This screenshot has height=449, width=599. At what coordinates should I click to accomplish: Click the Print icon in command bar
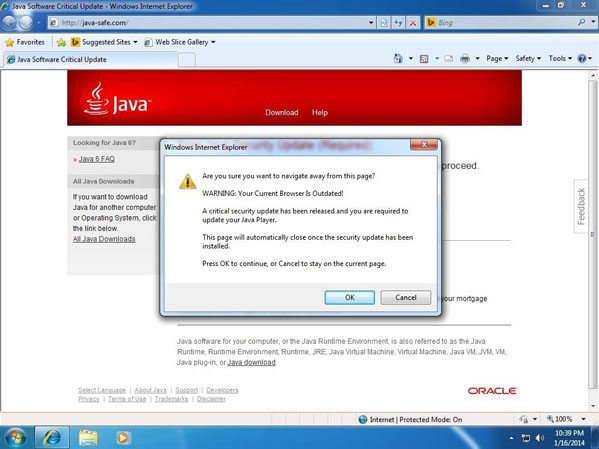click(465, 59)
